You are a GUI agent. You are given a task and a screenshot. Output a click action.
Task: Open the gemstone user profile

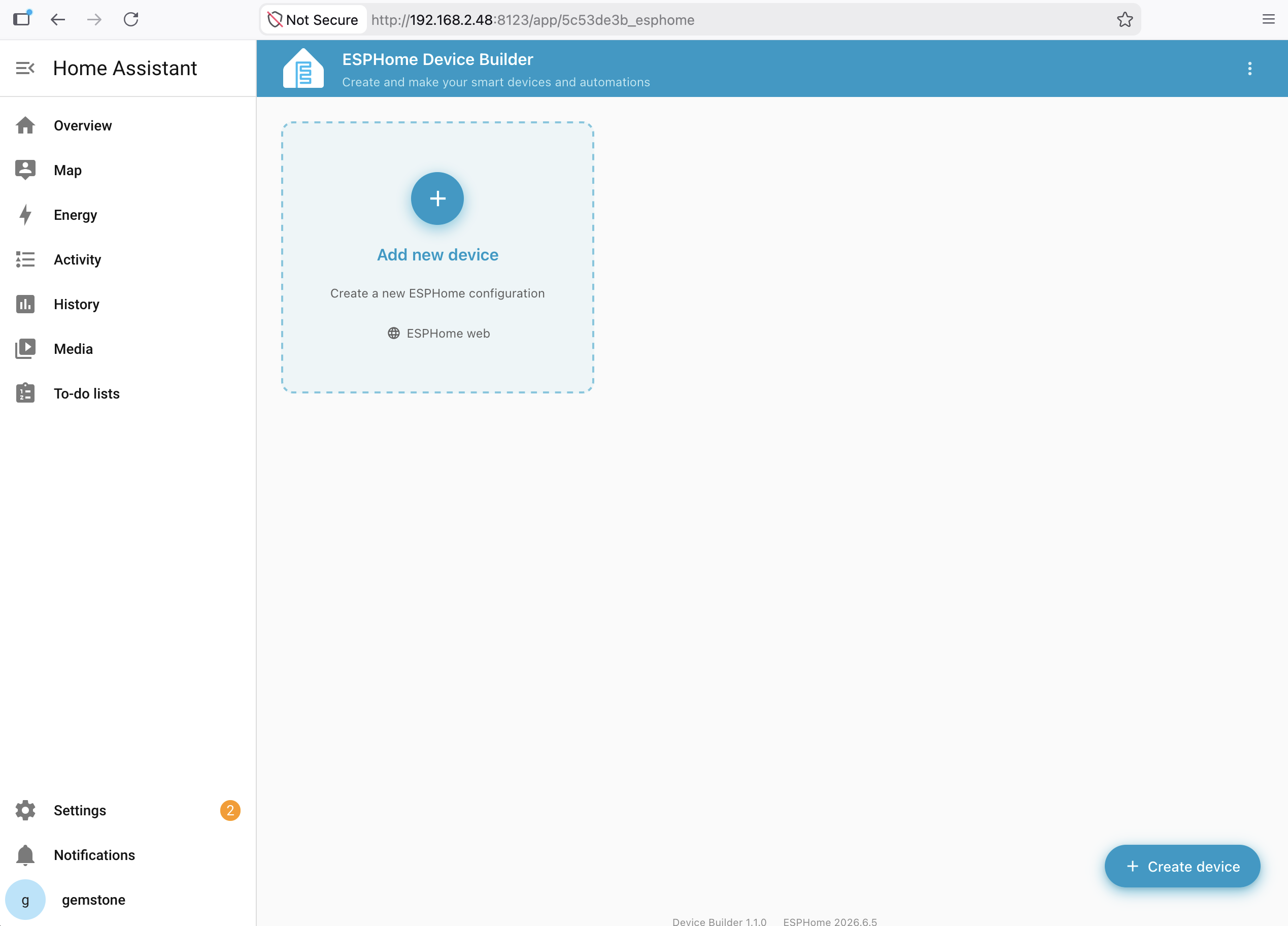click(94, 900)
